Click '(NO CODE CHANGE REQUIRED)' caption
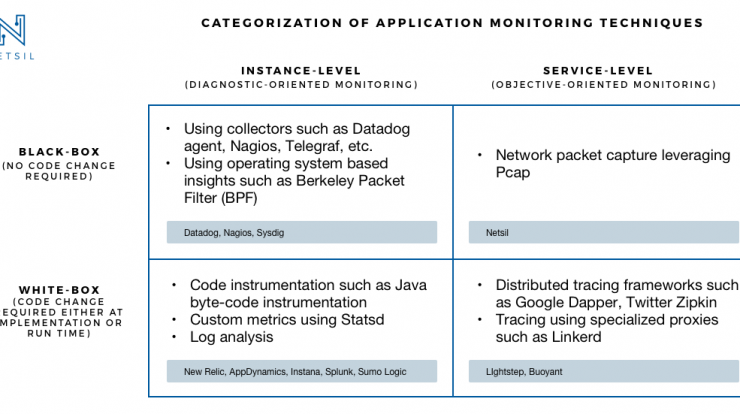 (59, 171)
